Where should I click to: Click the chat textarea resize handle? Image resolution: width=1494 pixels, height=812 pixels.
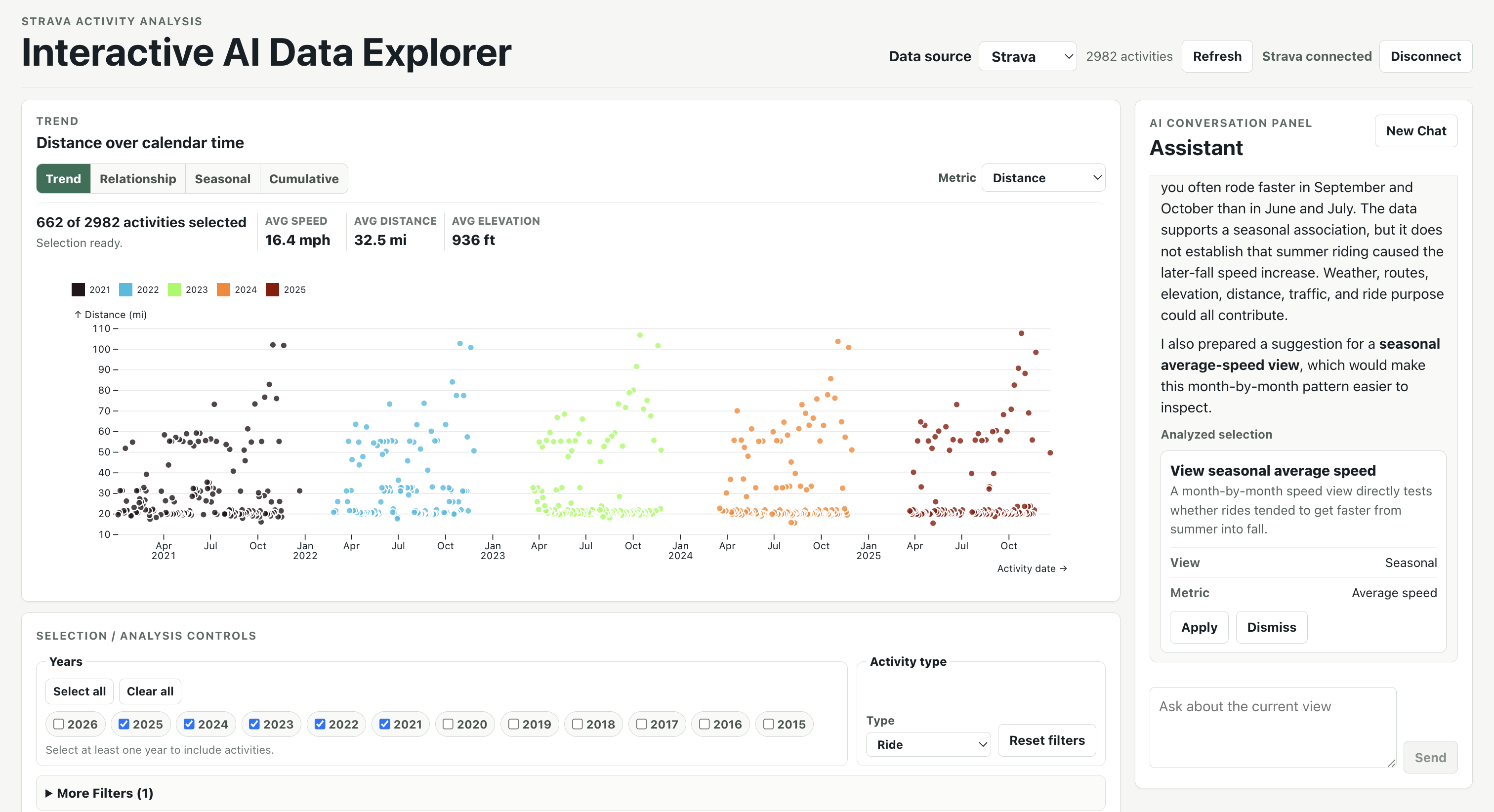tap(1391, 763)
